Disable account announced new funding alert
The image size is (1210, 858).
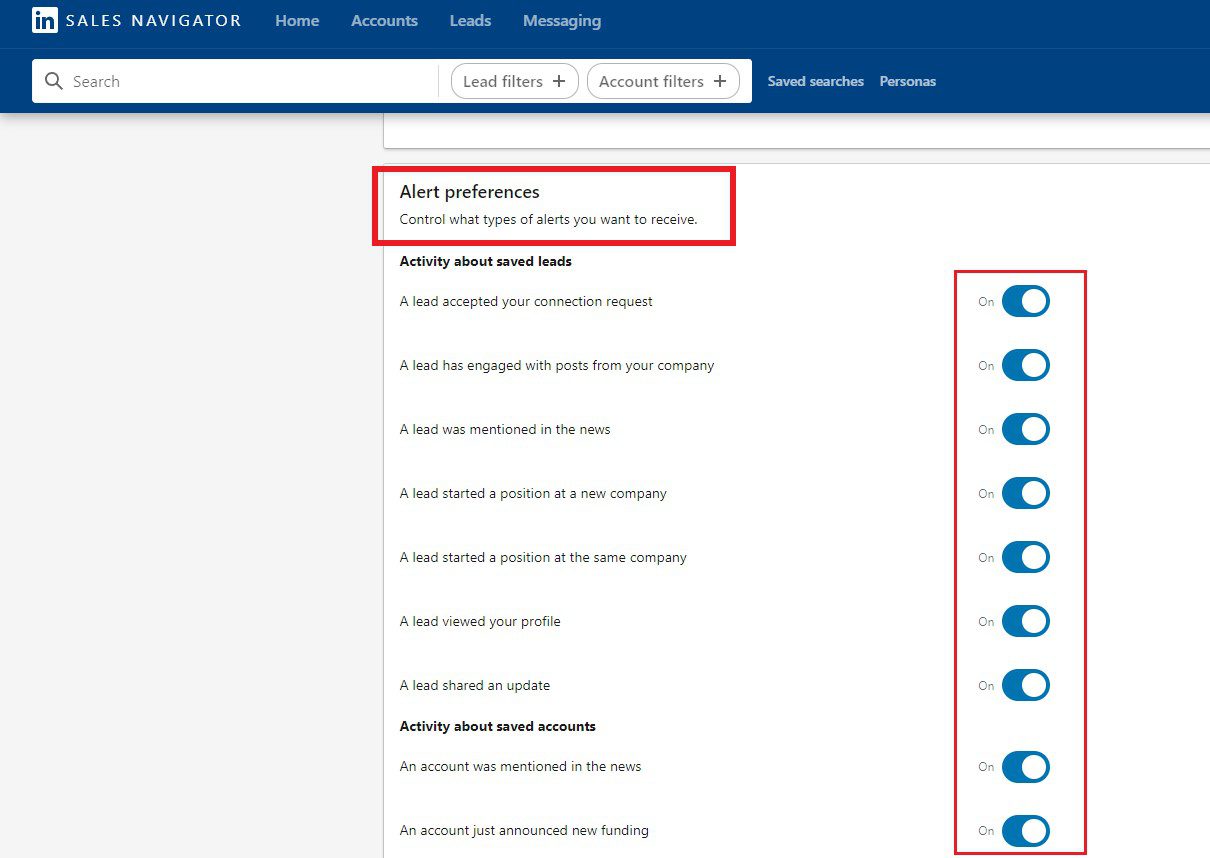1025,830
